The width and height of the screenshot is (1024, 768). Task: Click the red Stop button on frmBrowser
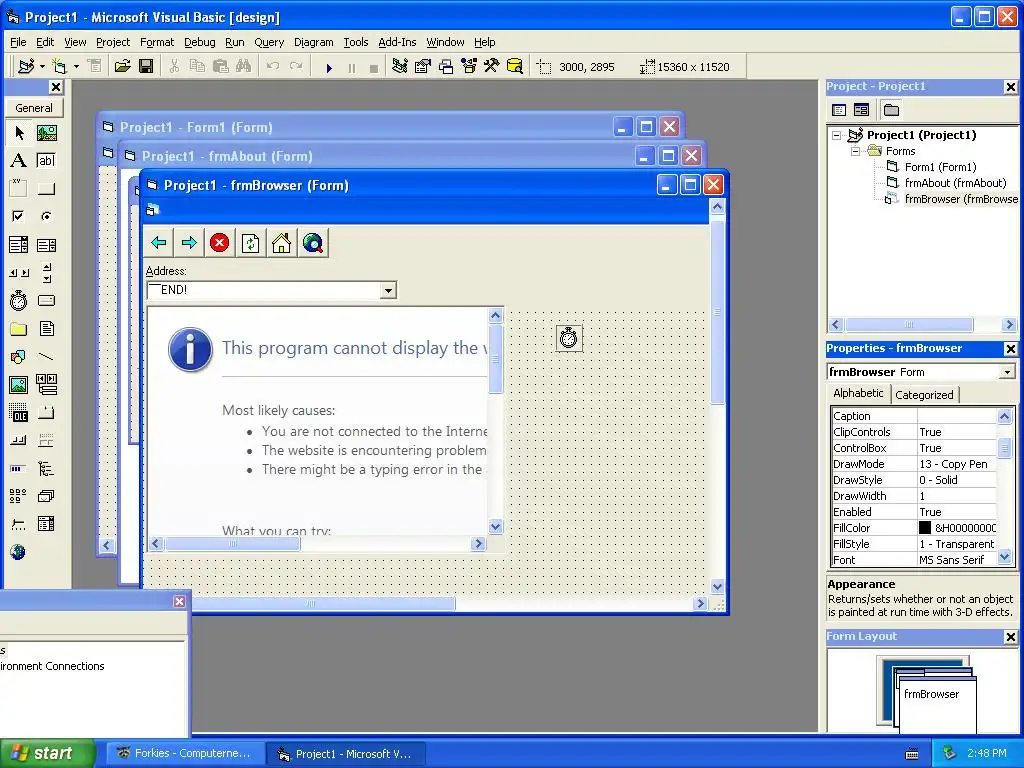(219, 243)
